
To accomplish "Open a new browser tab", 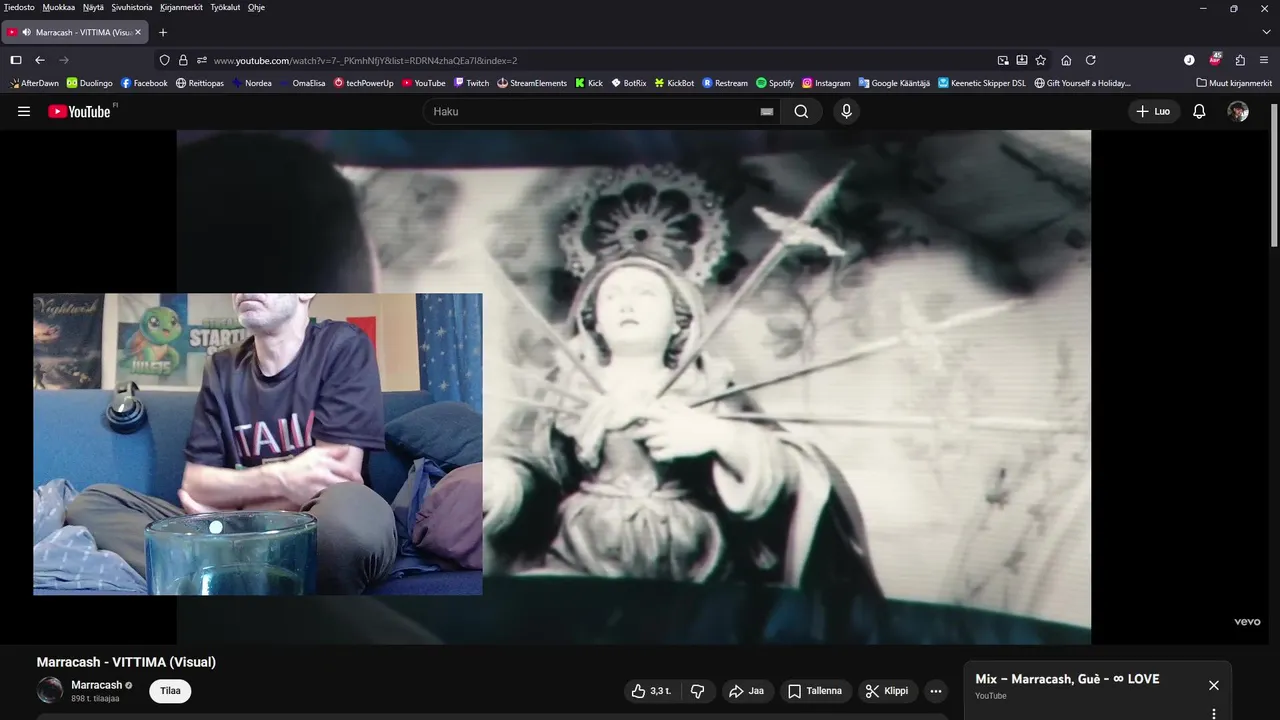I will pyautogui.click(x=163, y=32).
